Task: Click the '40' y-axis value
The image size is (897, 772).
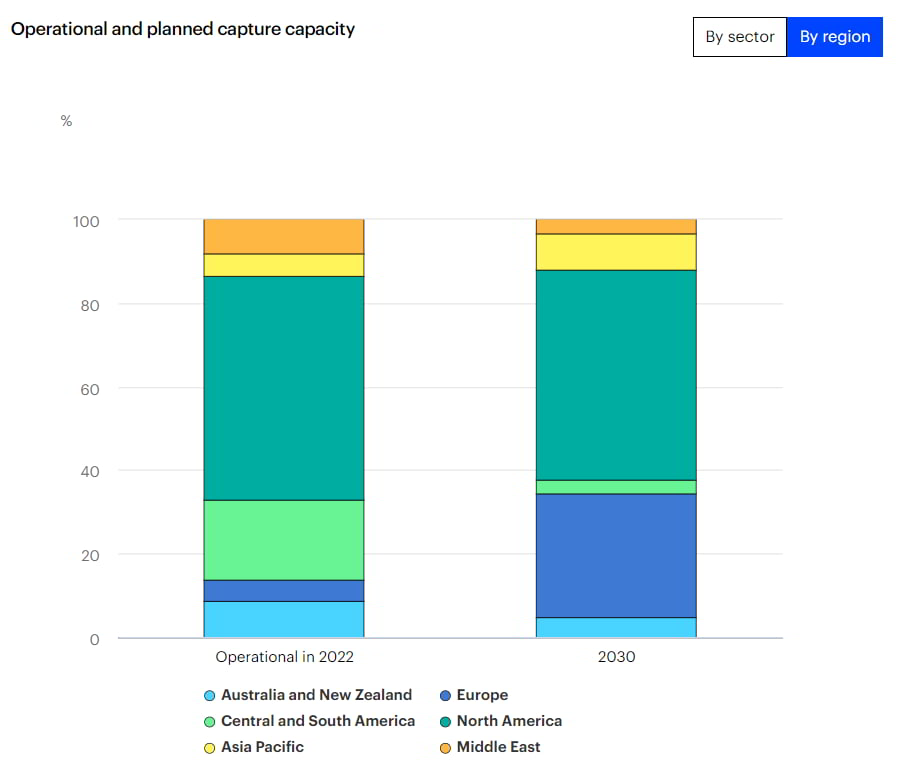Action: [x=90, y=472]
